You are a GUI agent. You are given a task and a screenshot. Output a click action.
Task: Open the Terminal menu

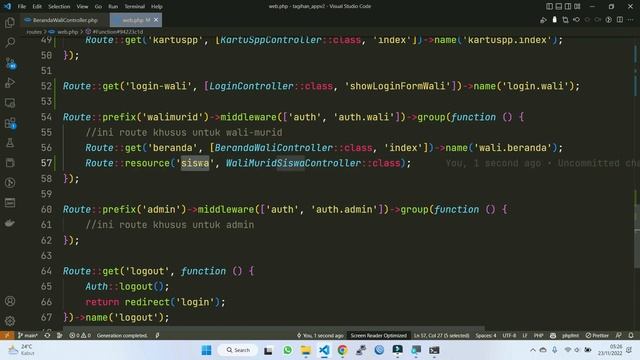[134, 7]
